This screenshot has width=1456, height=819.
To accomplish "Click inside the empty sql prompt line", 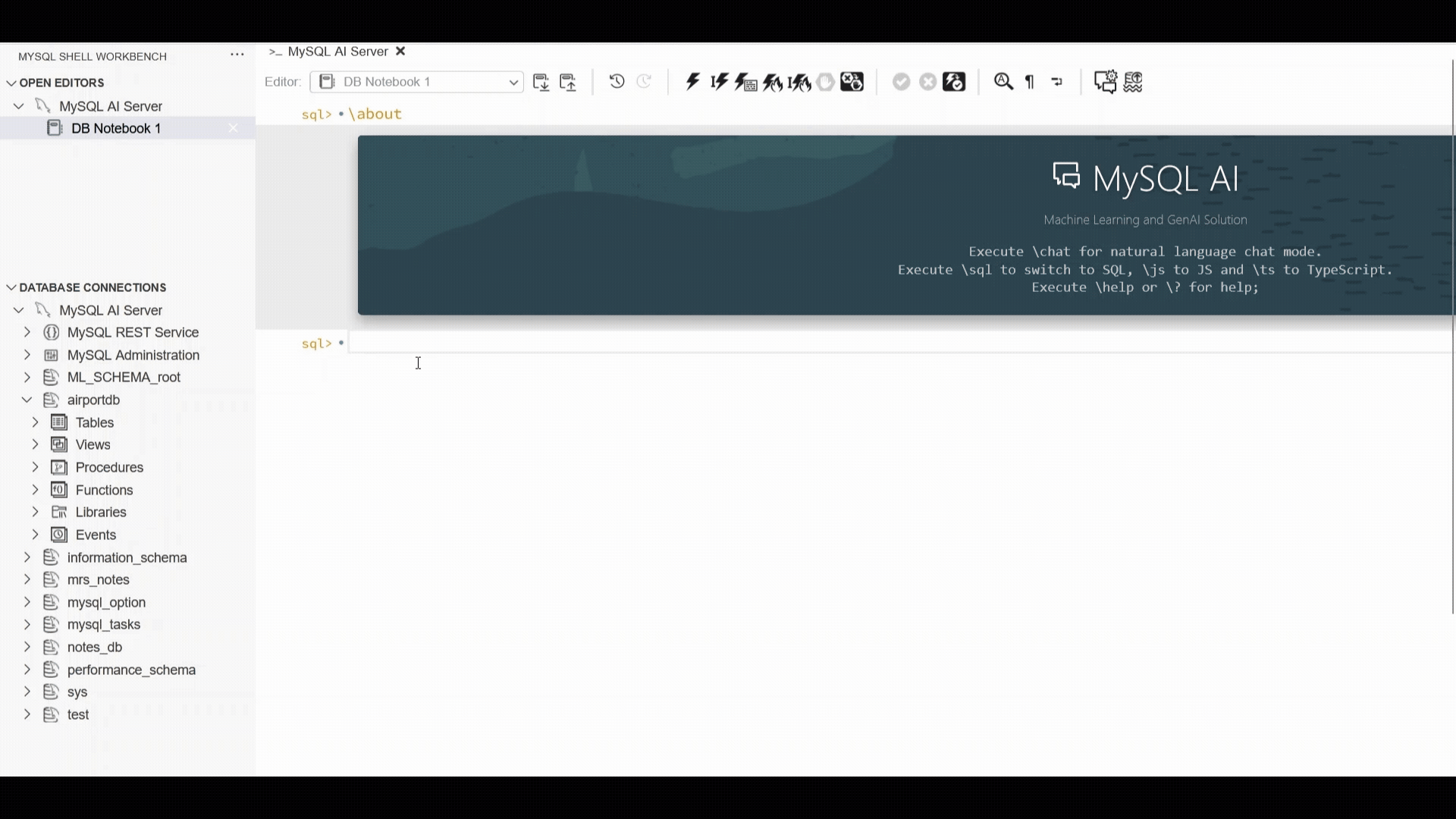I will [531, 343].
